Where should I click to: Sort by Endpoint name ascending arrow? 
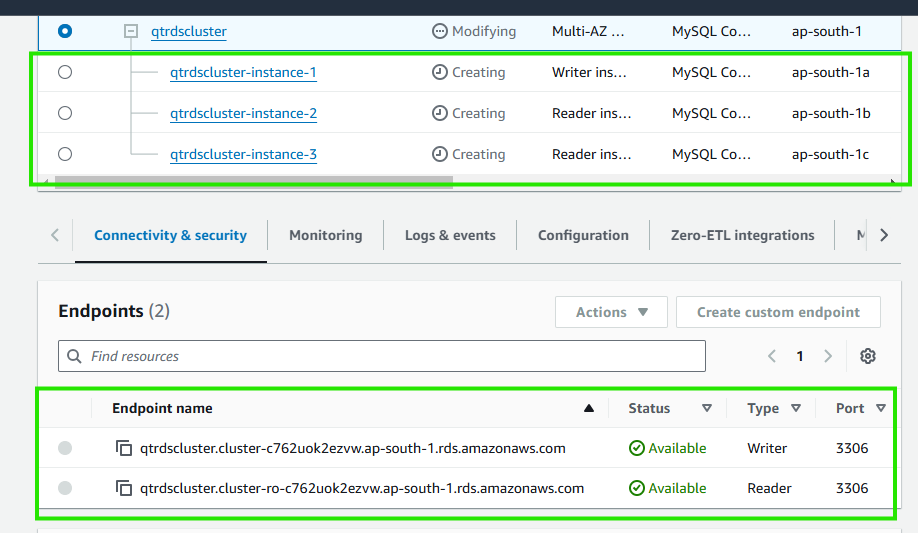(589, 408)
